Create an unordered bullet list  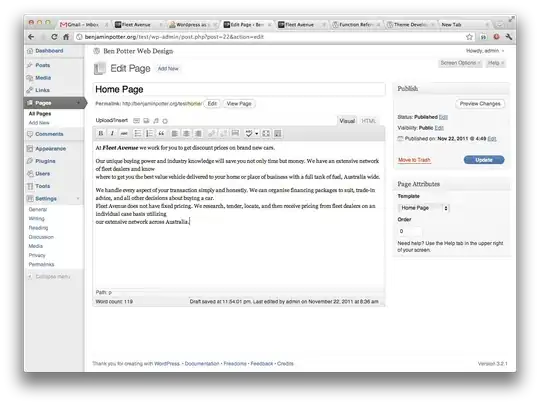tap(137, 133)
